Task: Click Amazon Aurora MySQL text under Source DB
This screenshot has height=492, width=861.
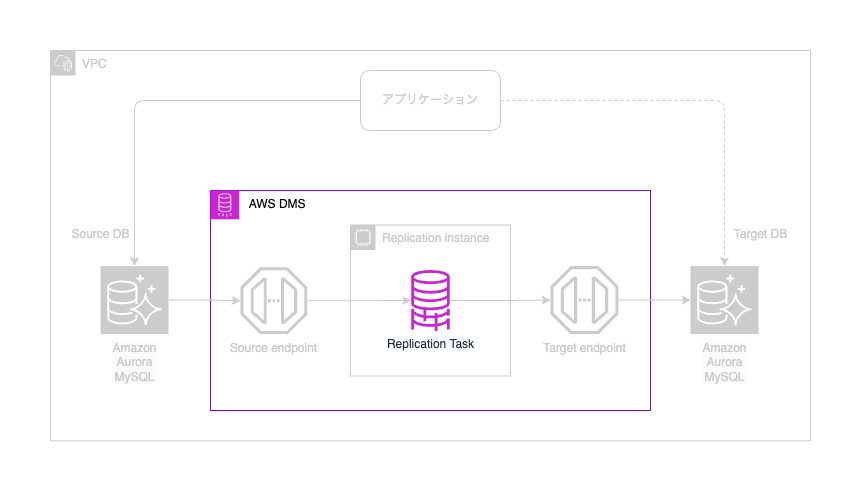Action: click(135, 362)
